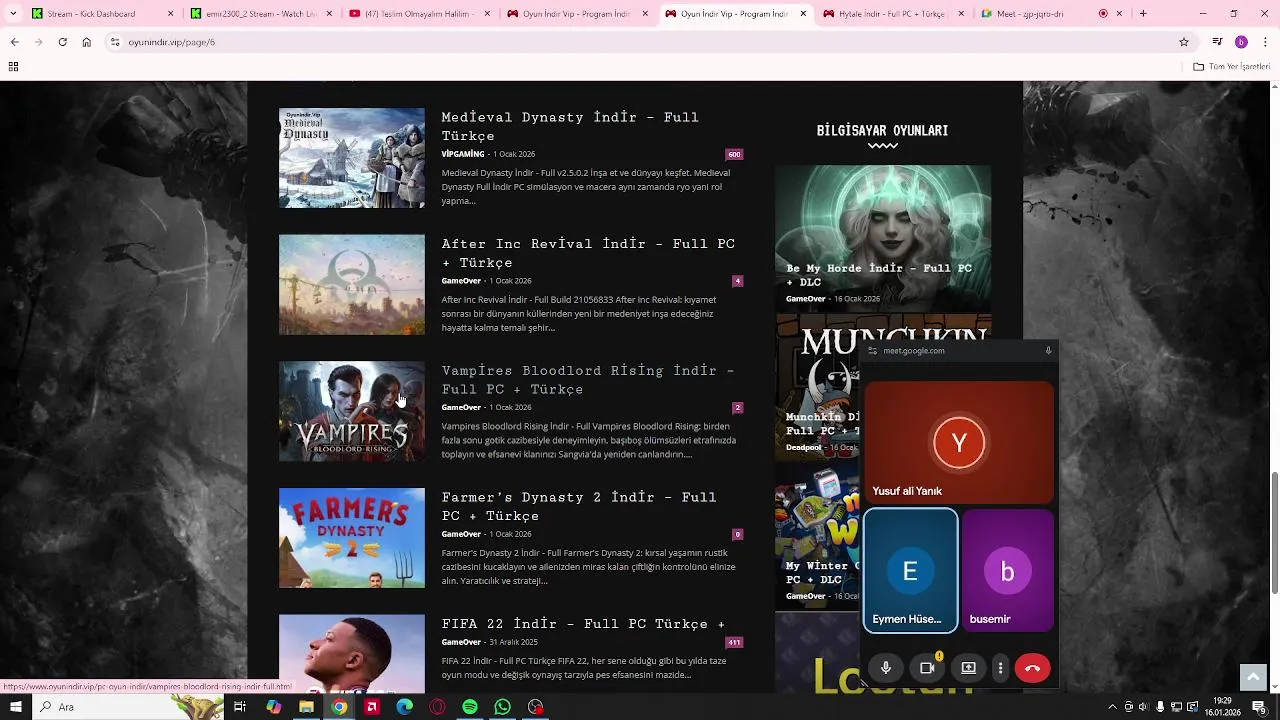The height and width of the screenshot is (720, 1280).
Task: Open 'Medieval Dynasty İndir - Full Türkçe' article
Action: pos(570,126)
